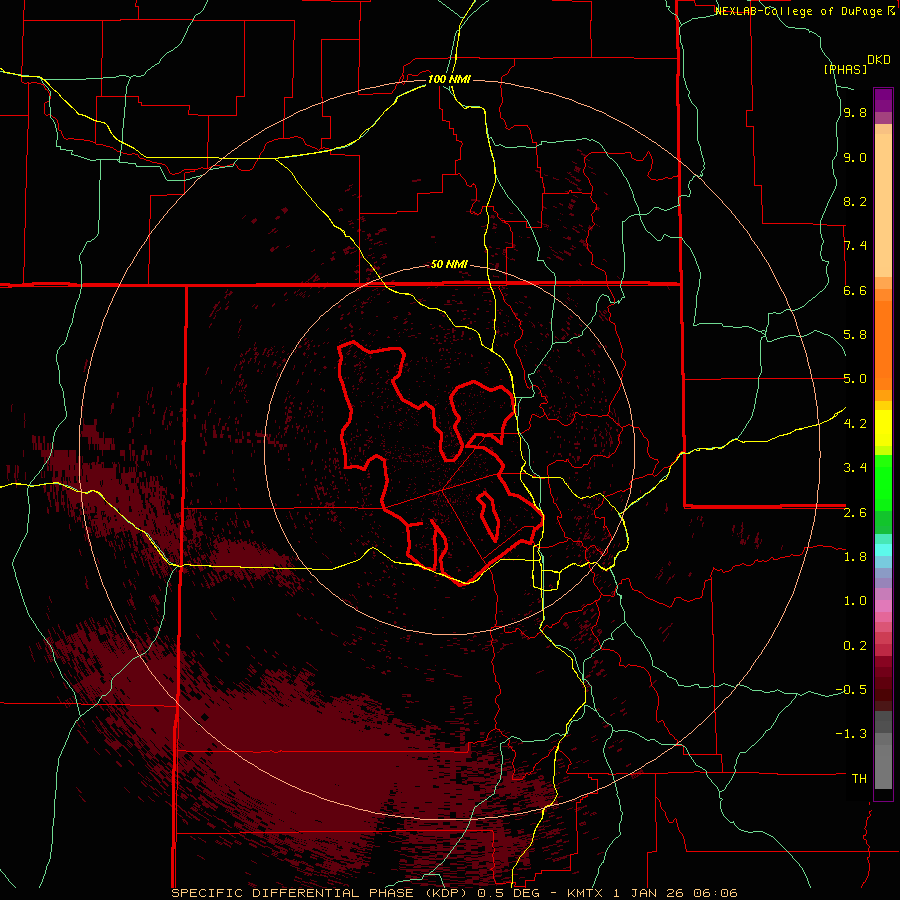The width and height of the screenshot is (900, 900).
Task: Pick the cyan segment of color bar
Action: click(x=883, y=550)
